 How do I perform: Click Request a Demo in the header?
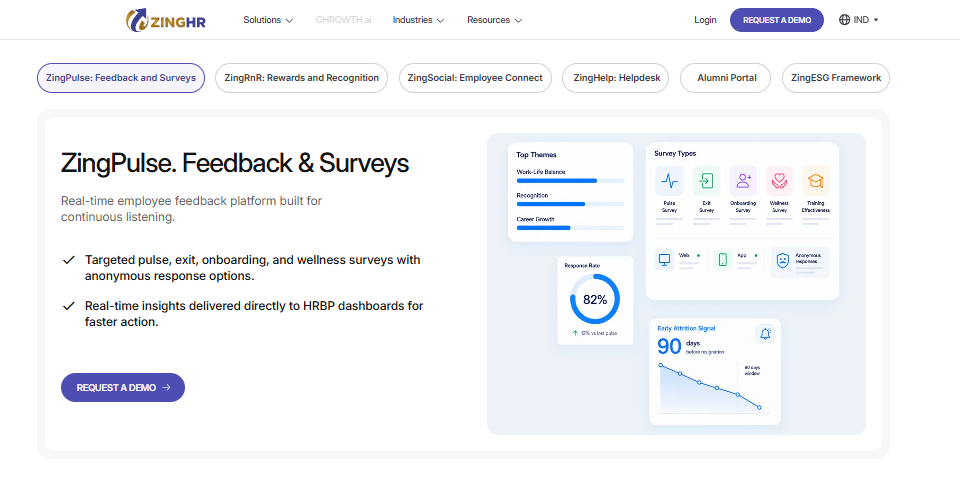777,20
